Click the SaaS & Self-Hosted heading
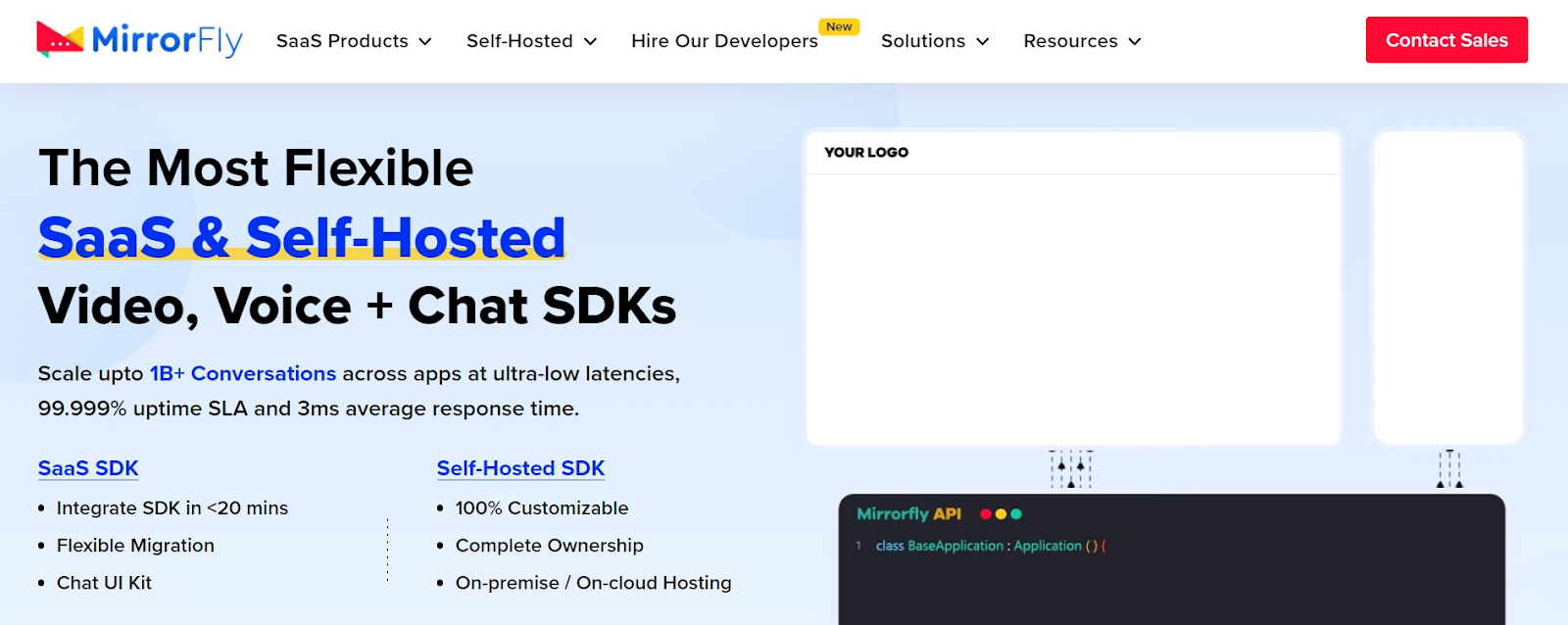Image resolution: width=1568 pixels, height=625 pixels. tap(302, 237)
